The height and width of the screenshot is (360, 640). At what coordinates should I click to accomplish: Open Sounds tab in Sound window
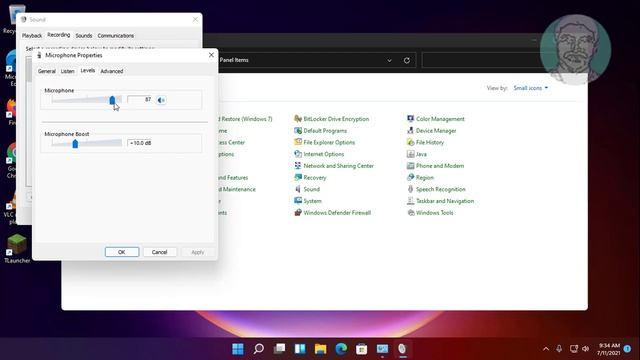(84, 36)
